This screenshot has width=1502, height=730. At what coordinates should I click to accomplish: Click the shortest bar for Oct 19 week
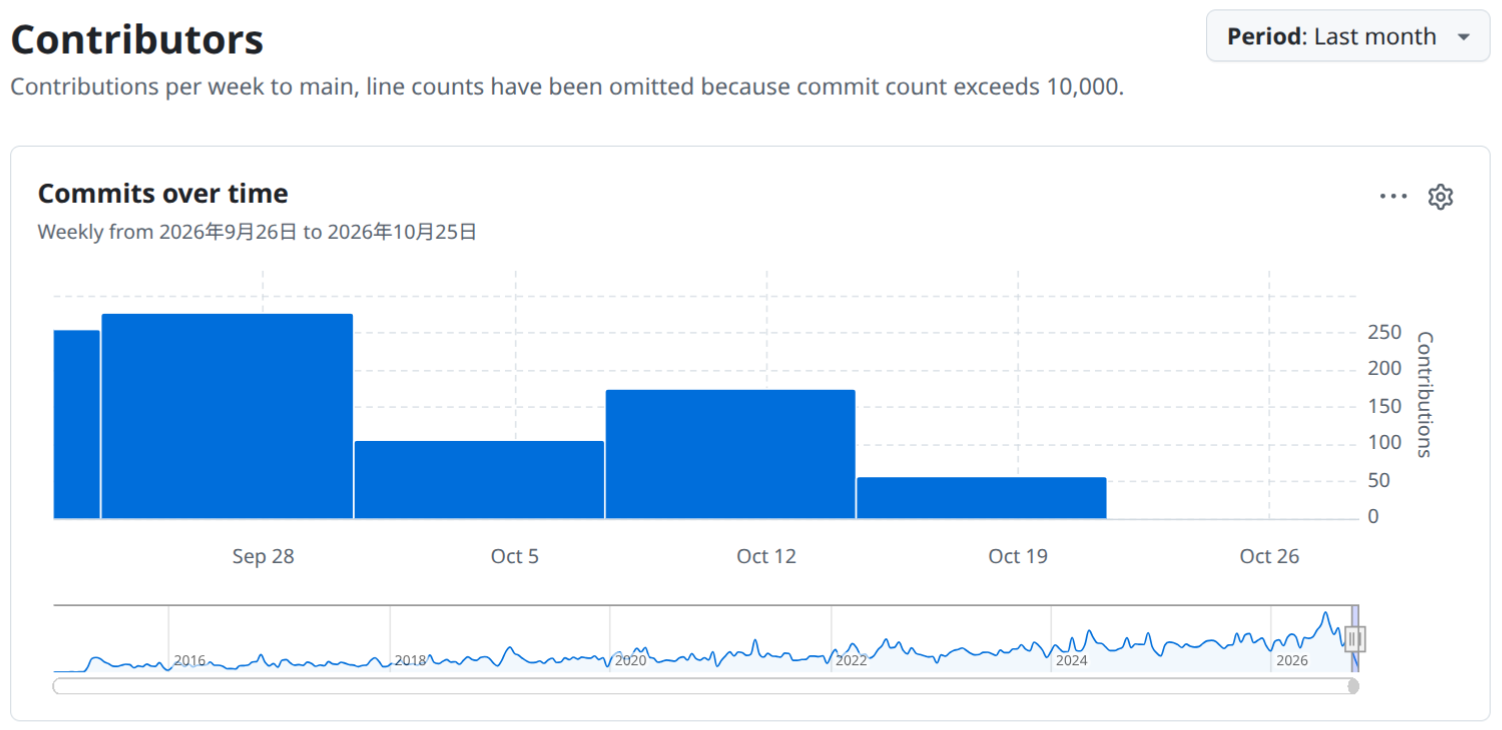click(x=981, y=498)
